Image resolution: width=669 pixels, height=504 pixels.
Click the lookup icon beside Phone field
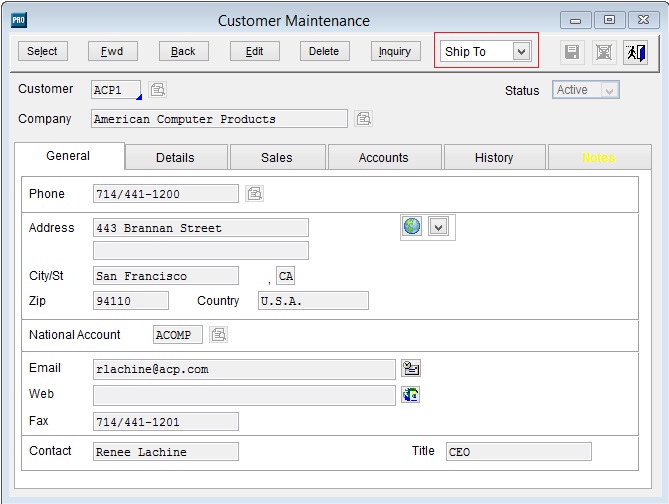[x=255, y=194]
